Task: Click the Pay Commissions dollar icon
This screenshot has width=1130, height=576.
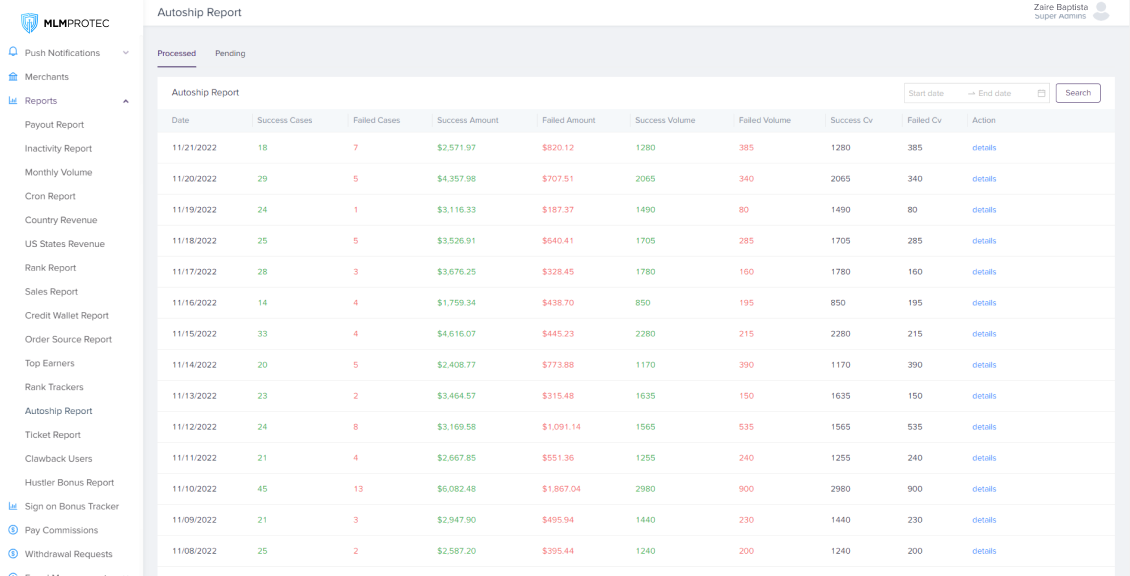Action: point(13,530)
